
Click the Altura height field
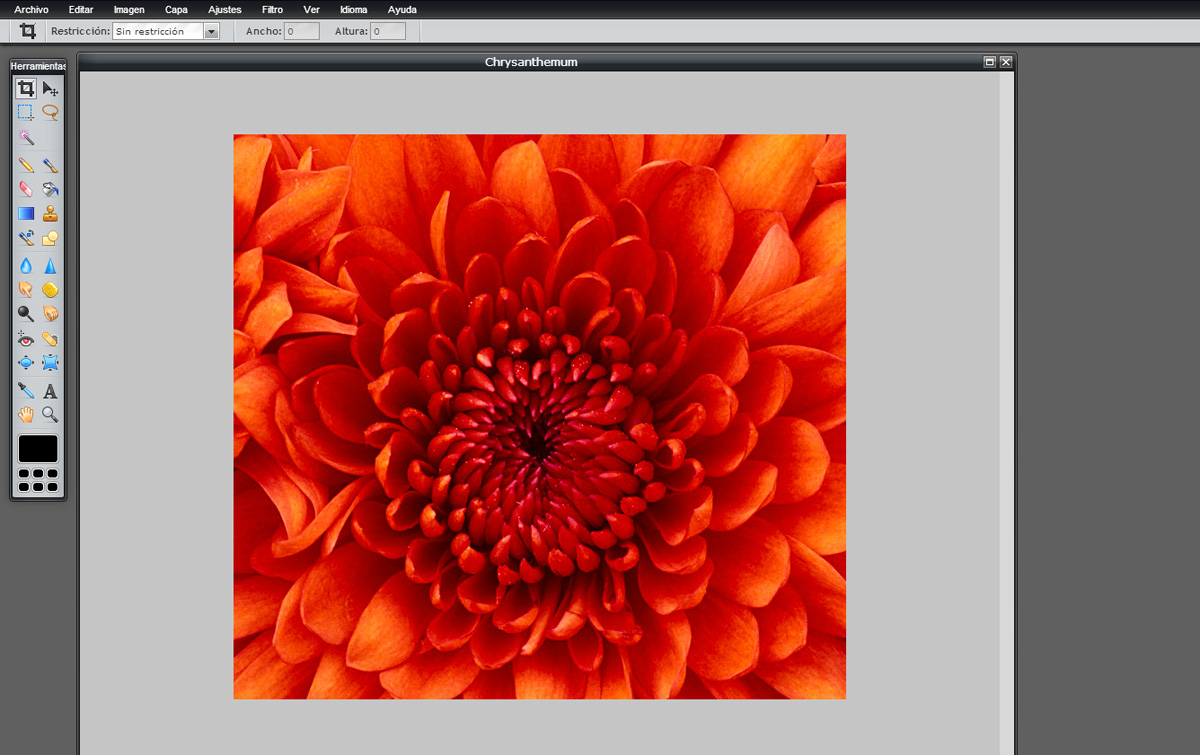tap(388, 31)
